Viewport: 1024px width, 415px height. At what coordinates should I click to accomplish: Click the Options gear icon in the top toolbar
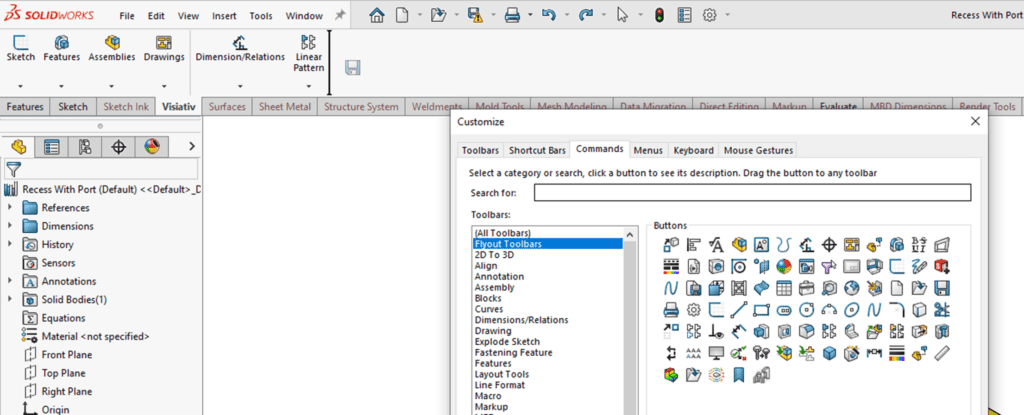pyautogui.click(x=710, y=15)
